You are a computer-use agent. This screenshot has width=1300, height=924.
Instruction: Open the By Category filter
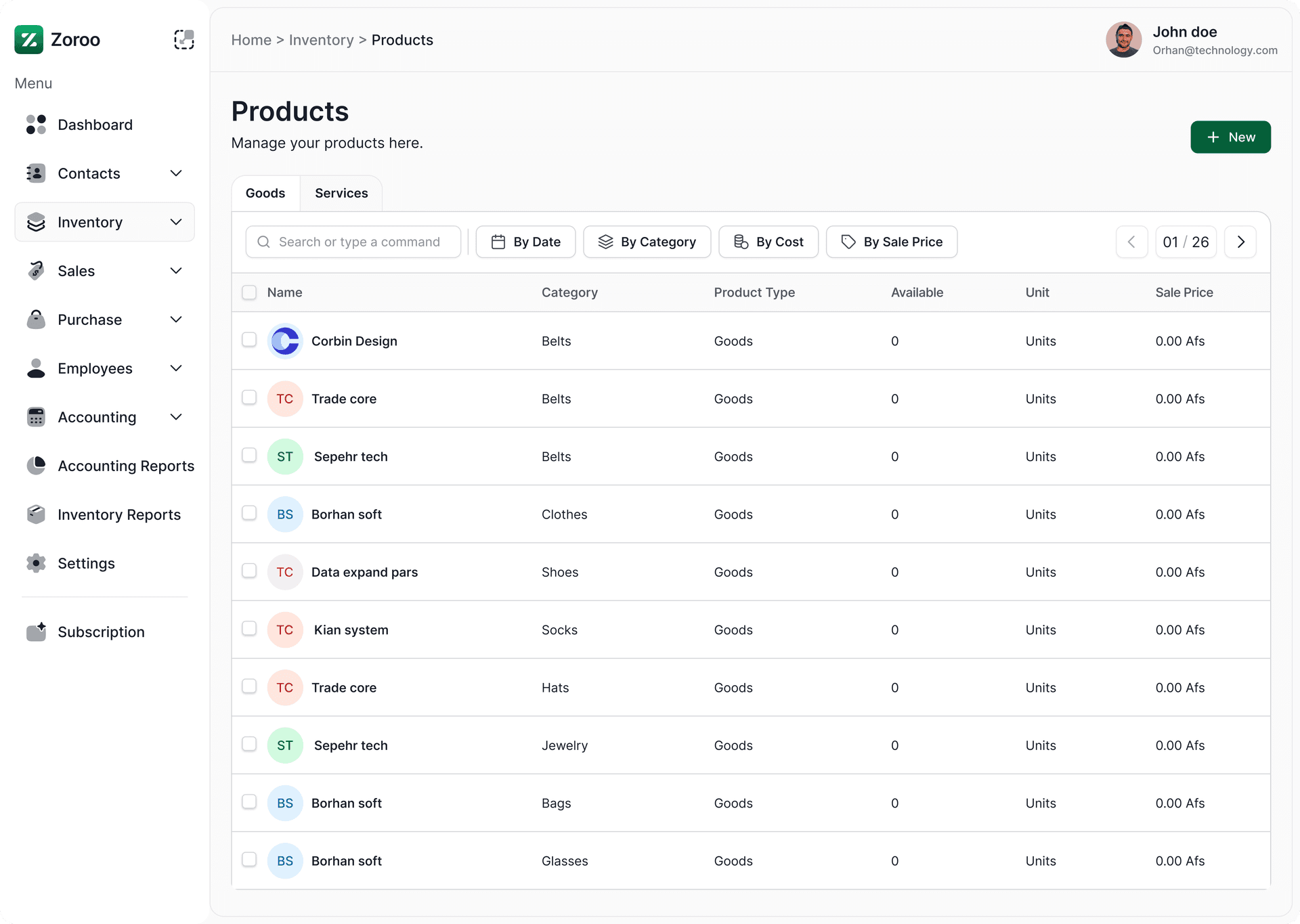(x=647, y=242)
